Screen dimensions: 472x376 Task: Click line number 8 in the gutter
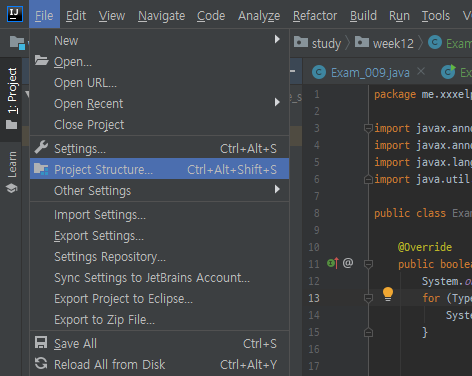click(x=317, y=213)
